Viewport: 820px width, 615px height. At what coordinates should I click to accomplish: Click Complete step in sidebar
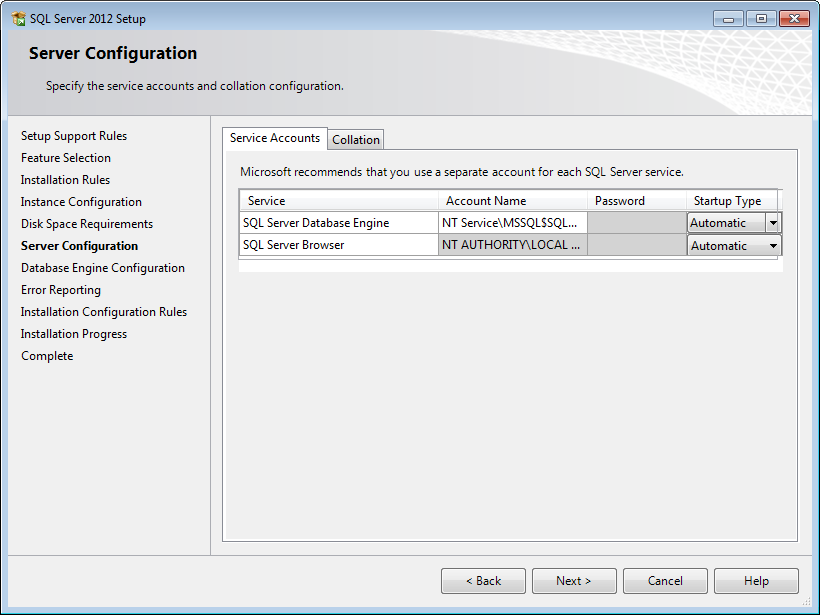[47, 356]
